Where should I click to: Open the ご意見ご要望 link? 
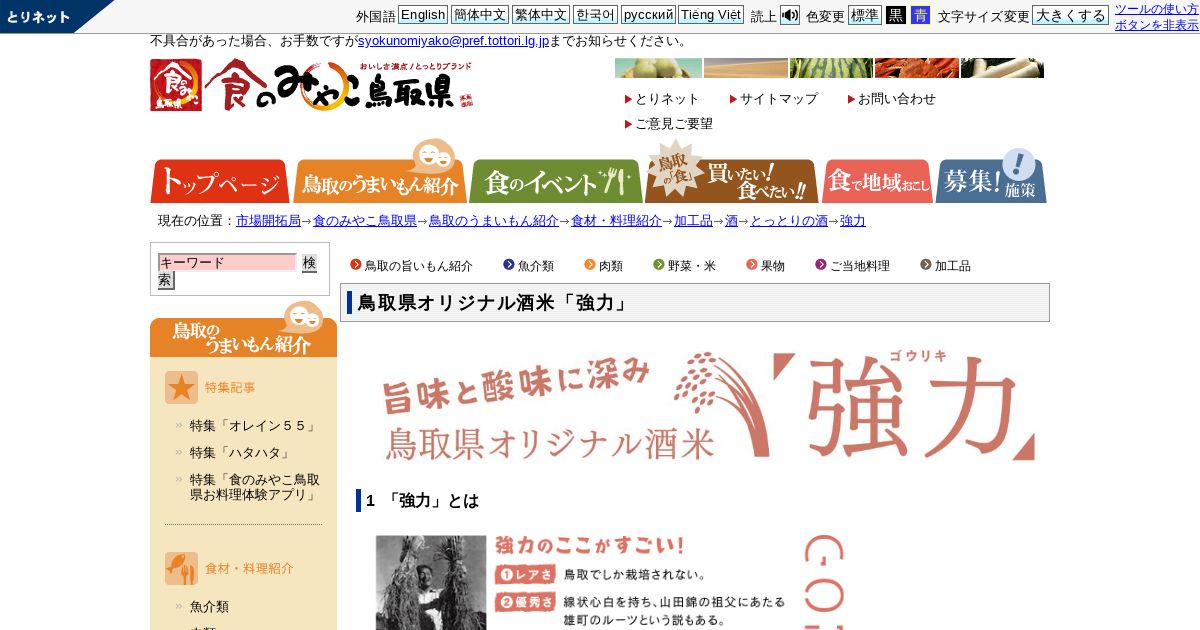(673, 124)
